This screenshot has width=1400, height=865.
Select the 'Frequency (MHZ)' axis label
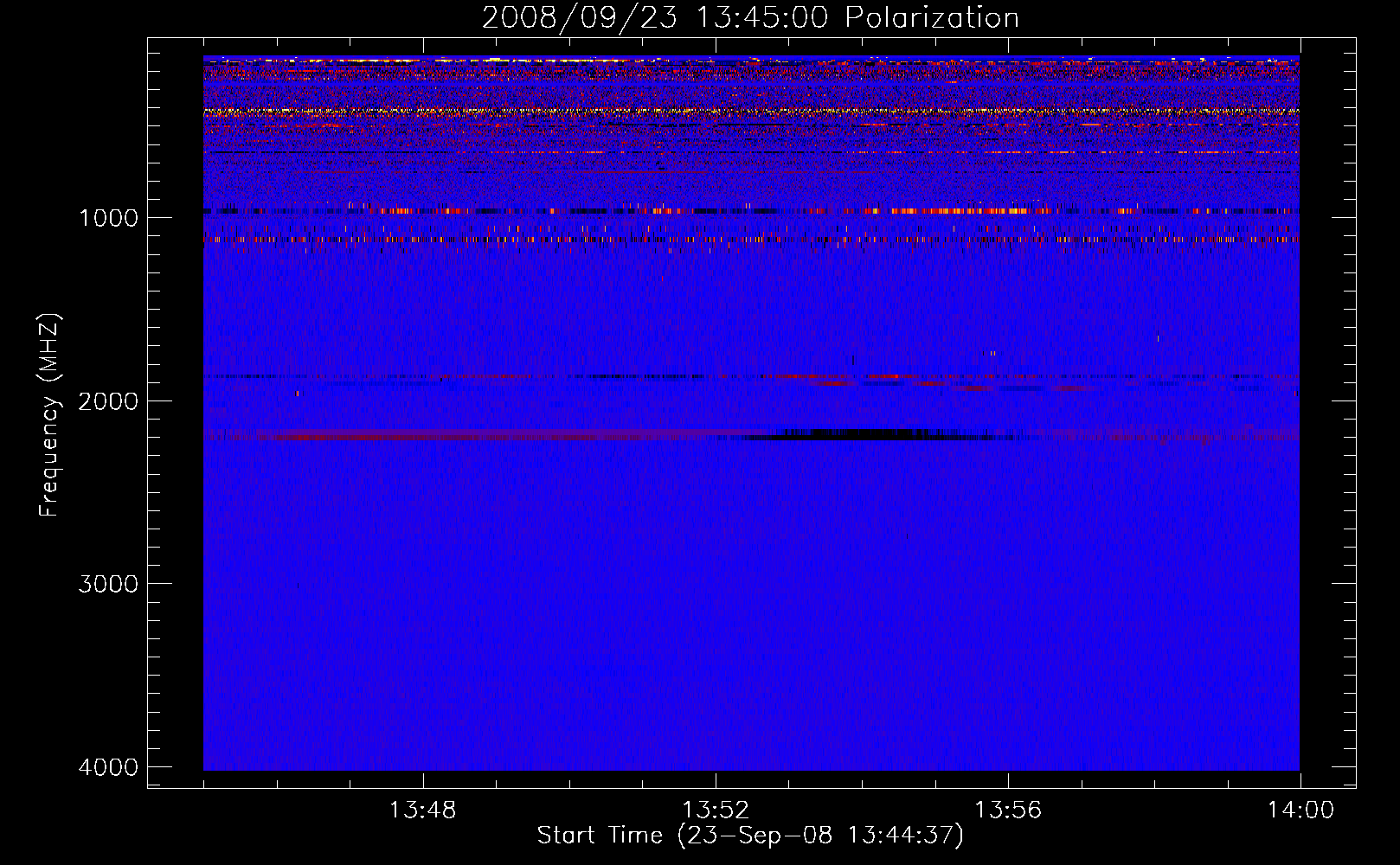tap(49, 416)
